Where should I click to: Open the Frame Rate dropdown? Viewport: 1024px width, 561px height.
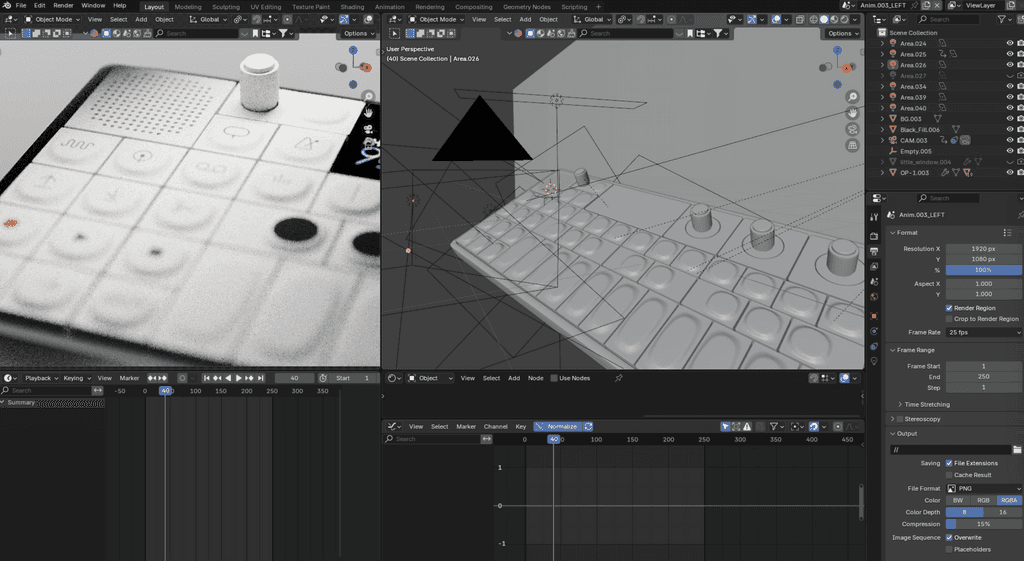click(x=983, y=331)
